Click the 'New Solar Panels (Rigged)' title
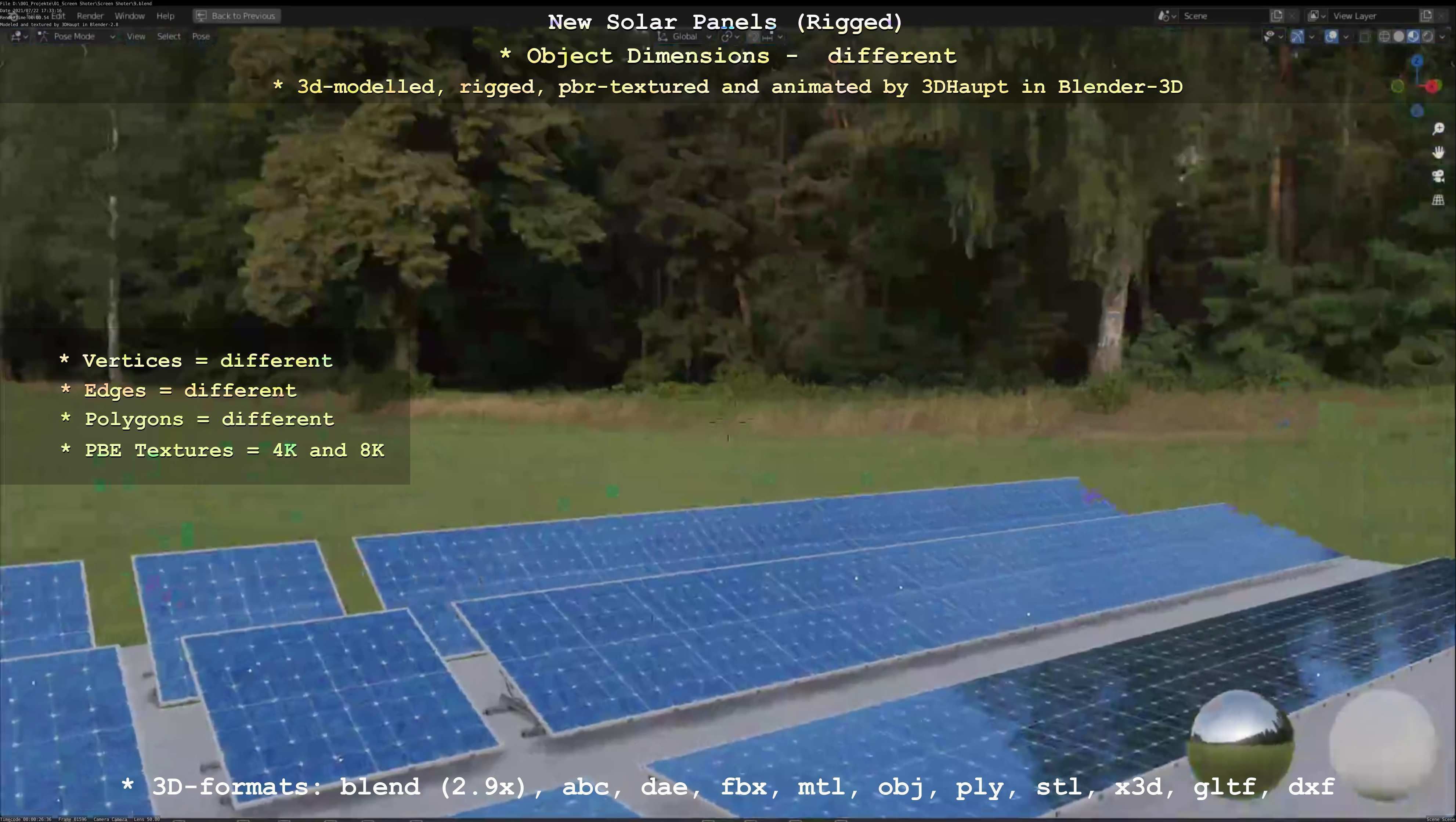The width and height of the screenshot is (1456, 822). [x=725, y=22]
